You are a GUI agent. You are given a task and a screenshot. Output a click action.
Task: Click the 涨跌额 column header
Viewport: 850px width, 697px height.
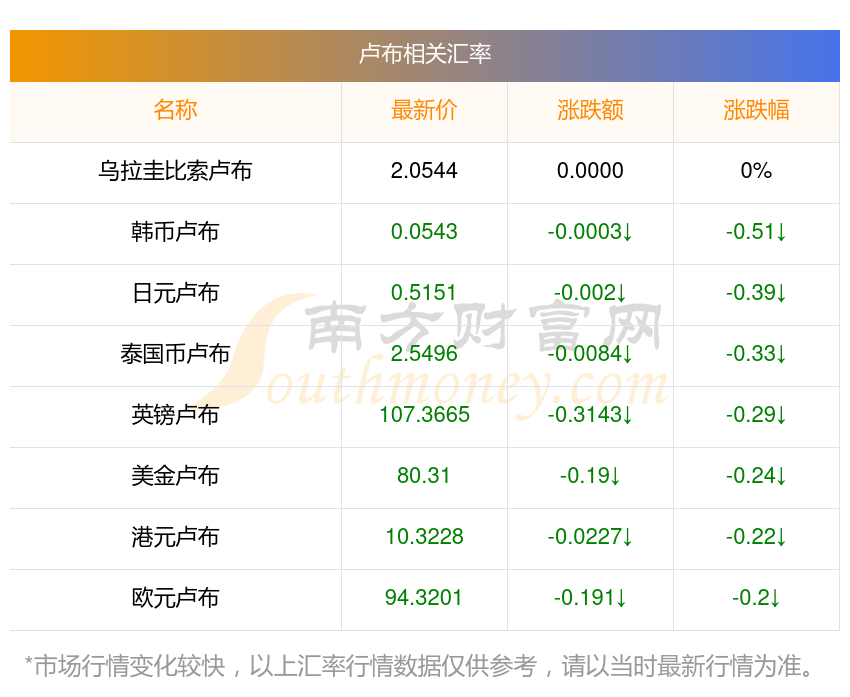(x=590, y=110)
